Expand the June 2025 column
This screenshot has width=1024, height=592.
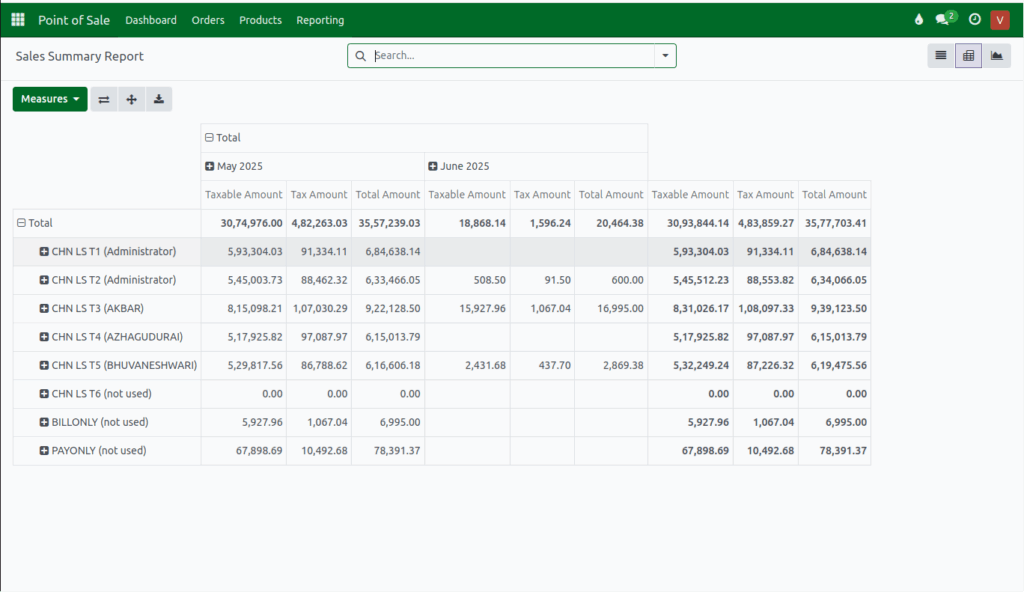pyautogui.click(x=434, y=166)
